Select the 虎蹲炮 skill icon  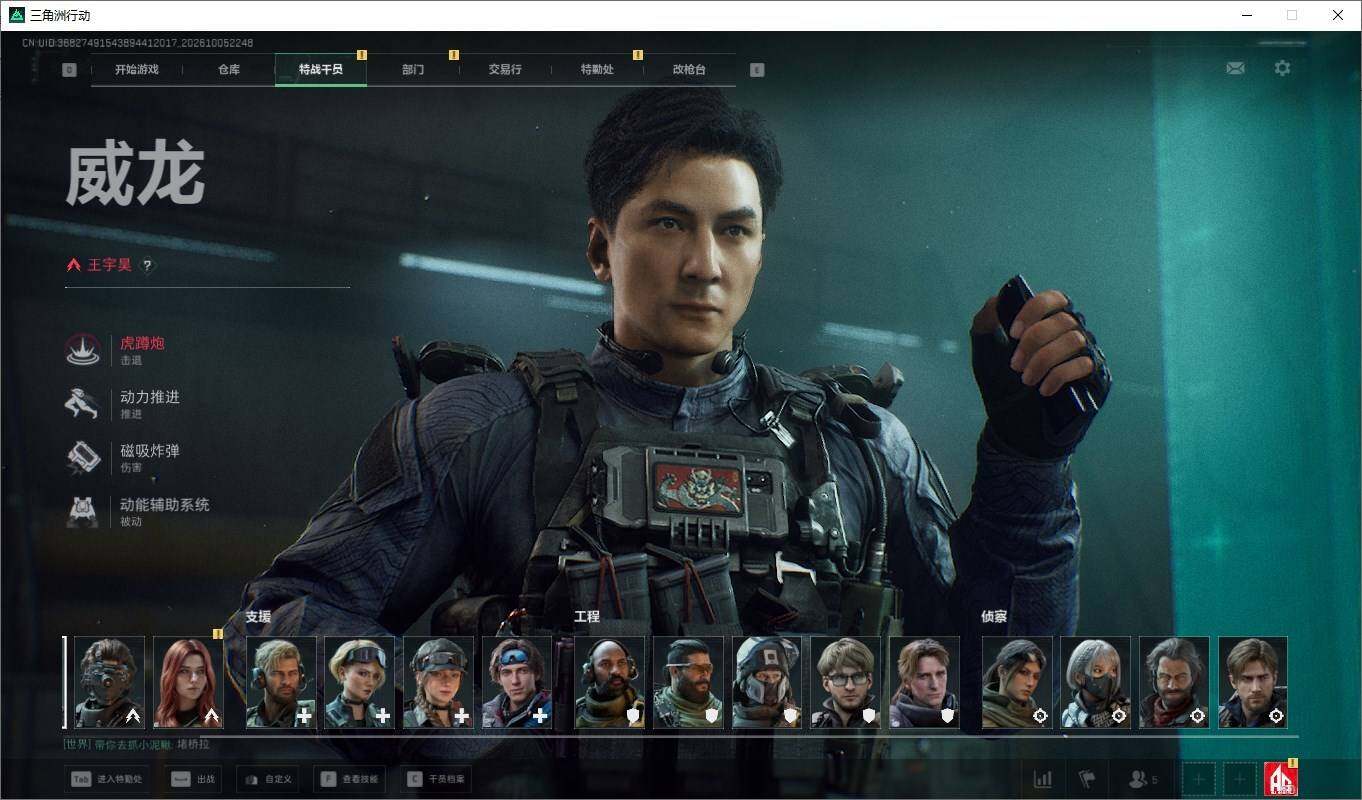(83, 350)
